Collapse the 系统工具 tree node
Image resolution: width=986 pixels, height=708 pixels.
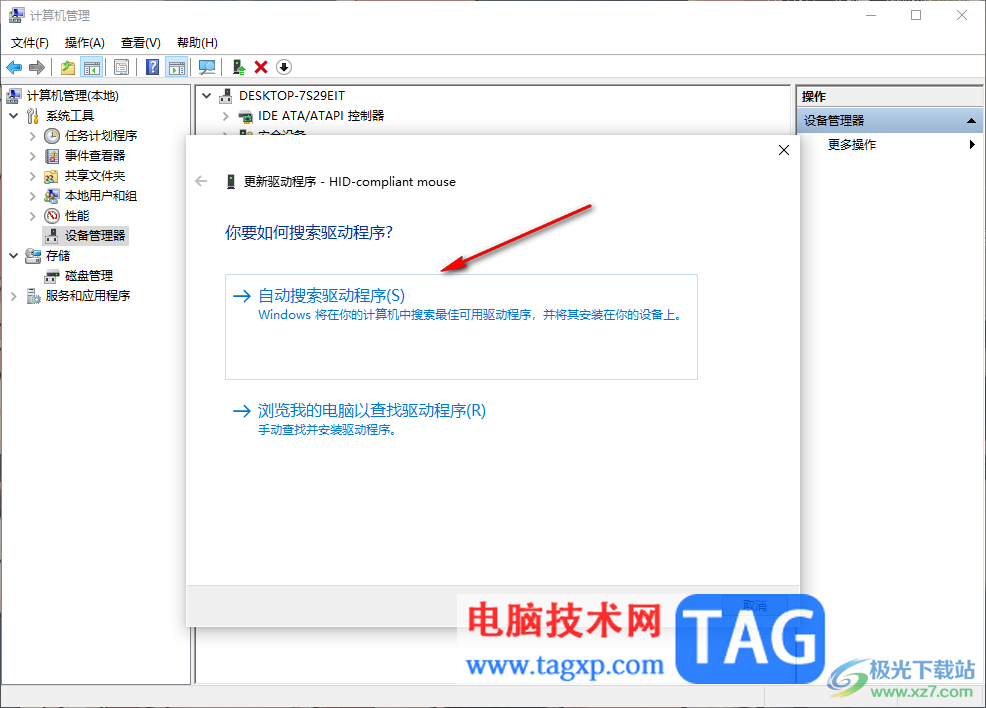pos(14,116)
